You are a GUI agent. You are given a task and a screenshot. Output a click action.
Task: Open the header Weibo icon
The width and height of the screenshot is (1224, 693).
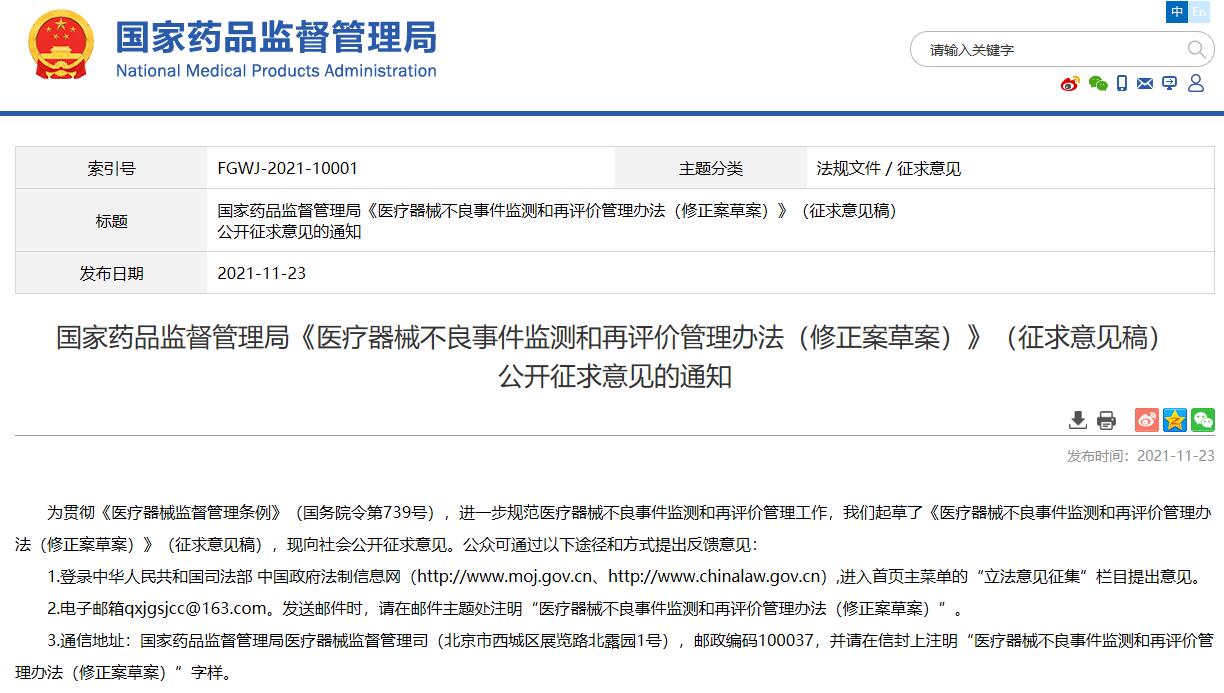pos(1070,84)
